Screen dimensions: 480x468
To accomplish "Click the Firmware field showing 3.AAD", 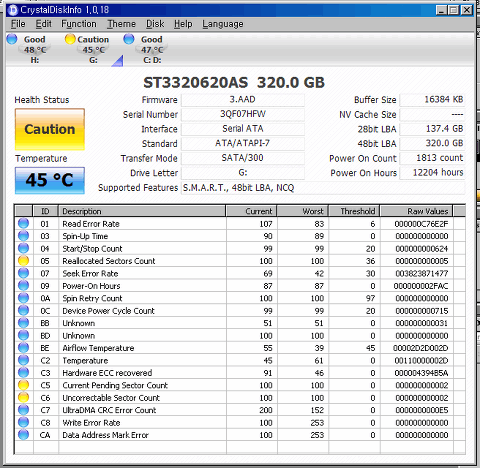I will click(x=243, y=100).
